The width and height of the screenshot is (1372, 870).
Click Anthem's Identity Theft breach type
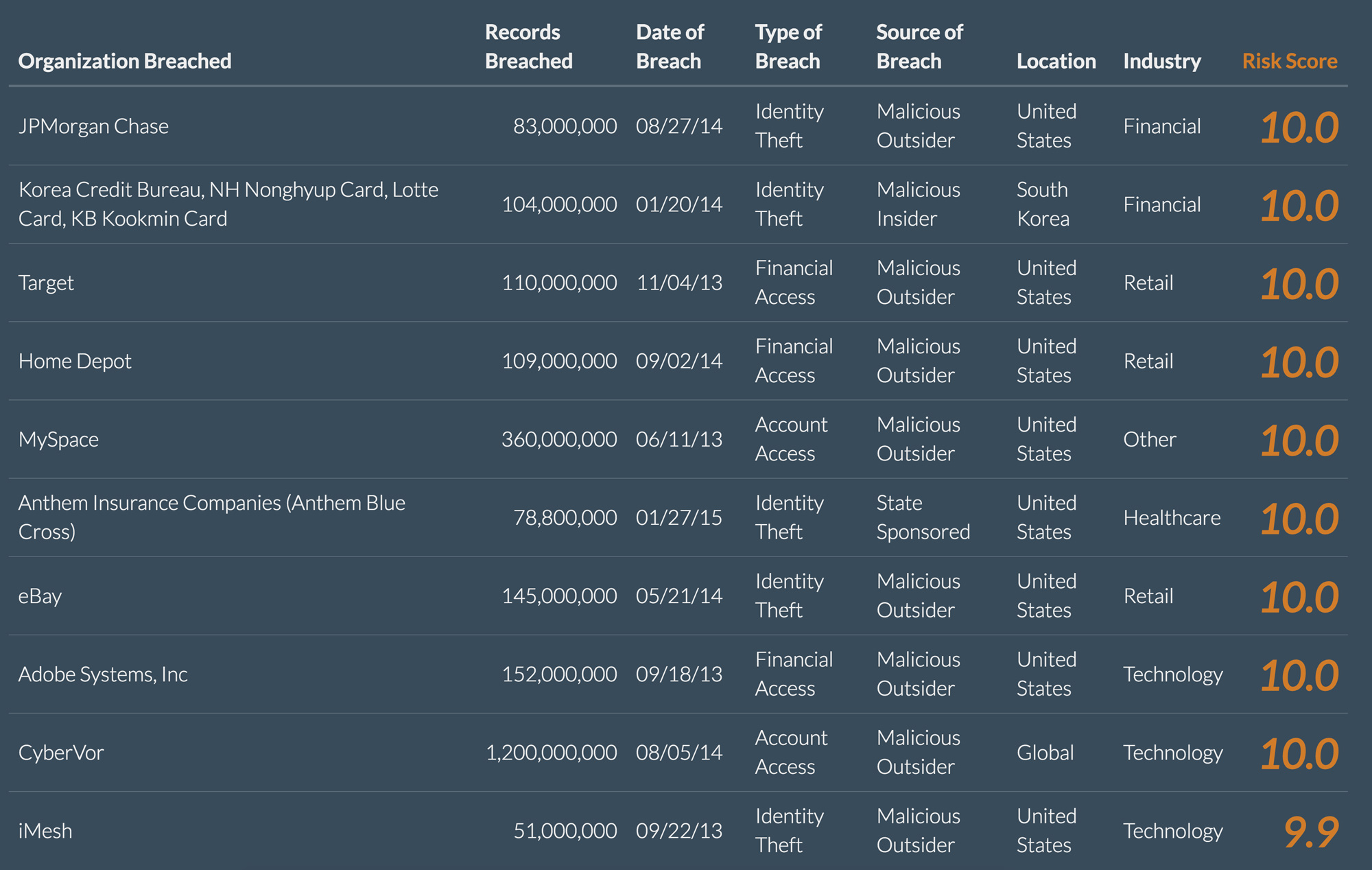click(x=790, y=517)
